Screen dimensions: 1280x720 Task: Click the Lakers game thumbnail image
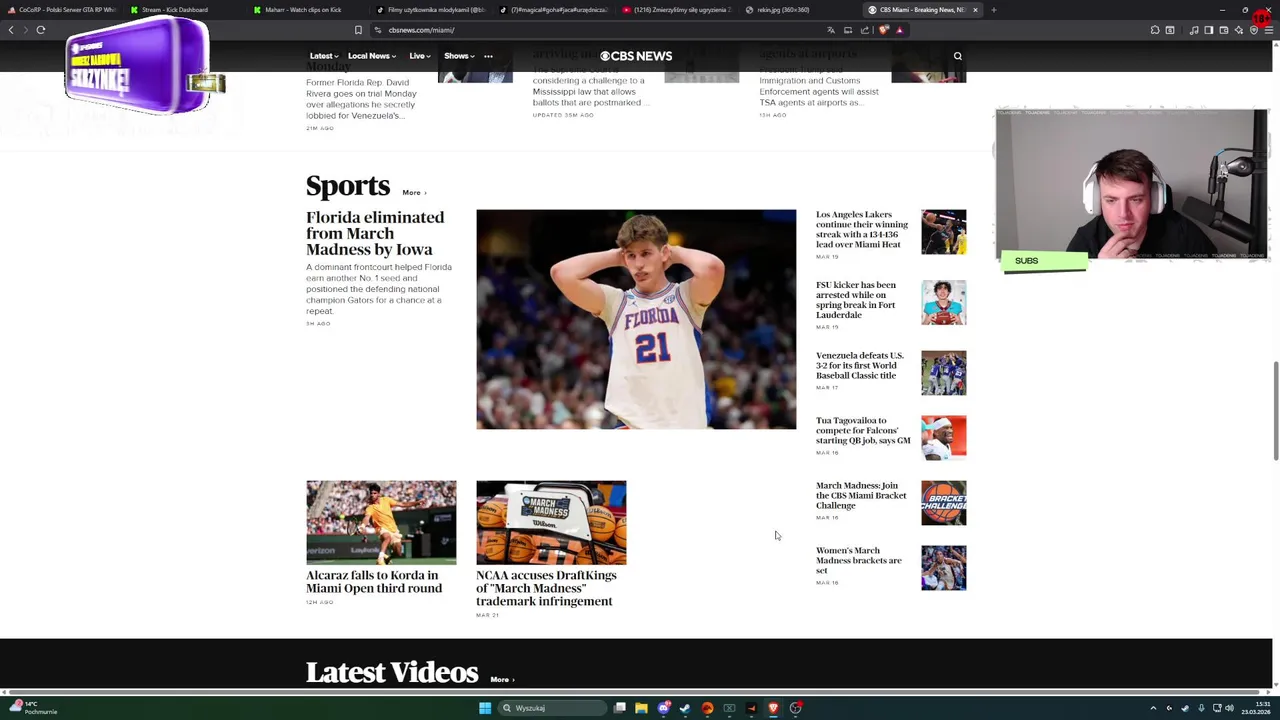944,232
